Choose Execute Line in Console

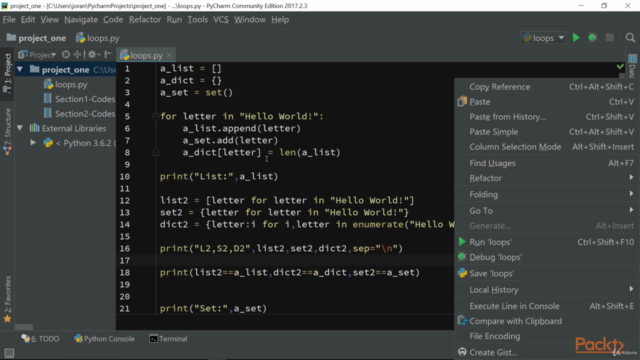pos(546,306)
